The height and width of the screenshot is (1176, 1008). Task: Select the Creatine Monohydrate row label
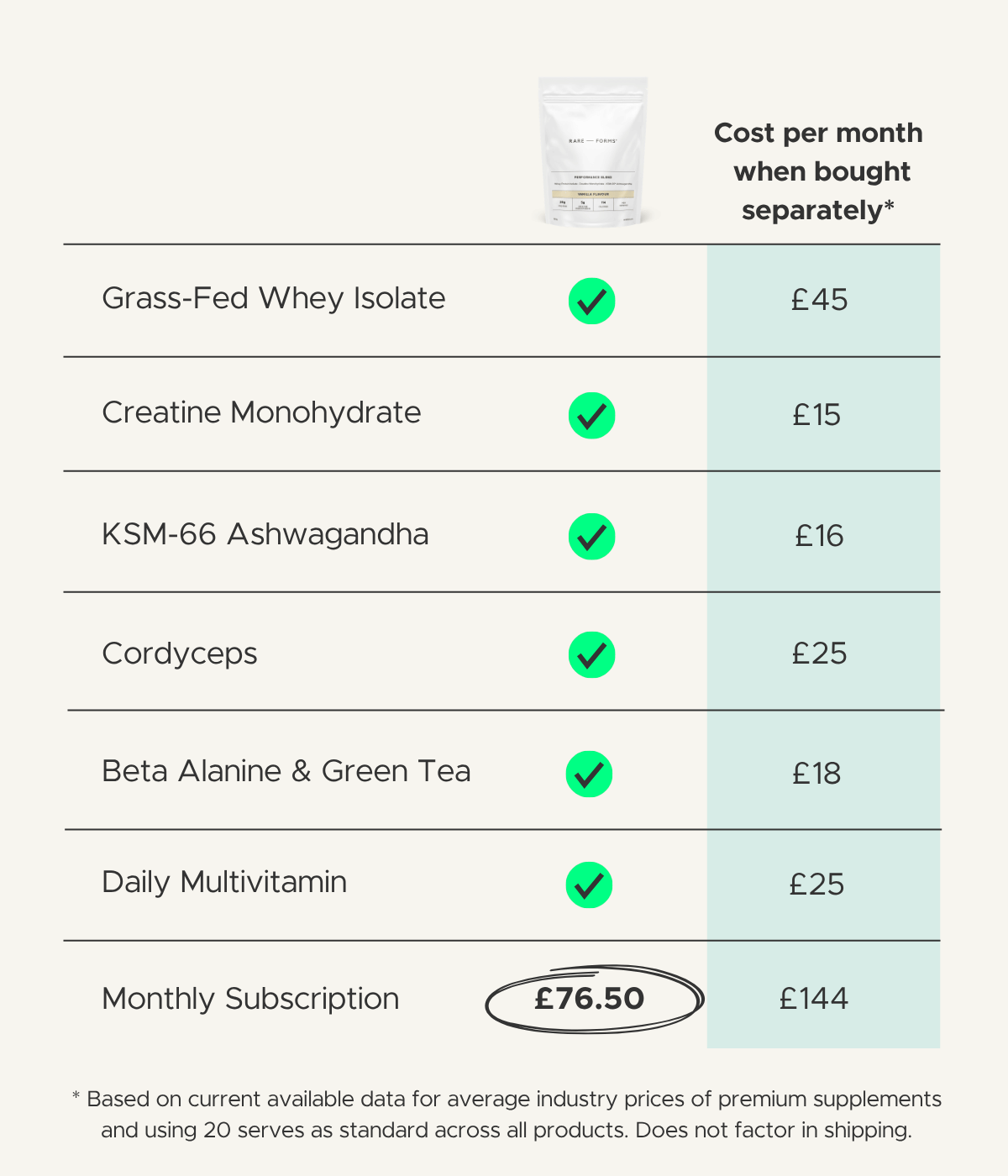pos(261,412)
